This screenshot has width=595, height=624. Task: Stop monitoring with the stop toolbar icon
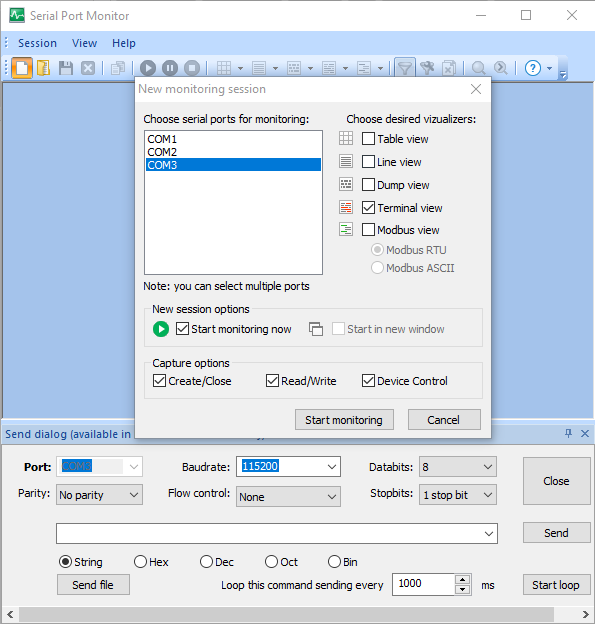(192, 68)
